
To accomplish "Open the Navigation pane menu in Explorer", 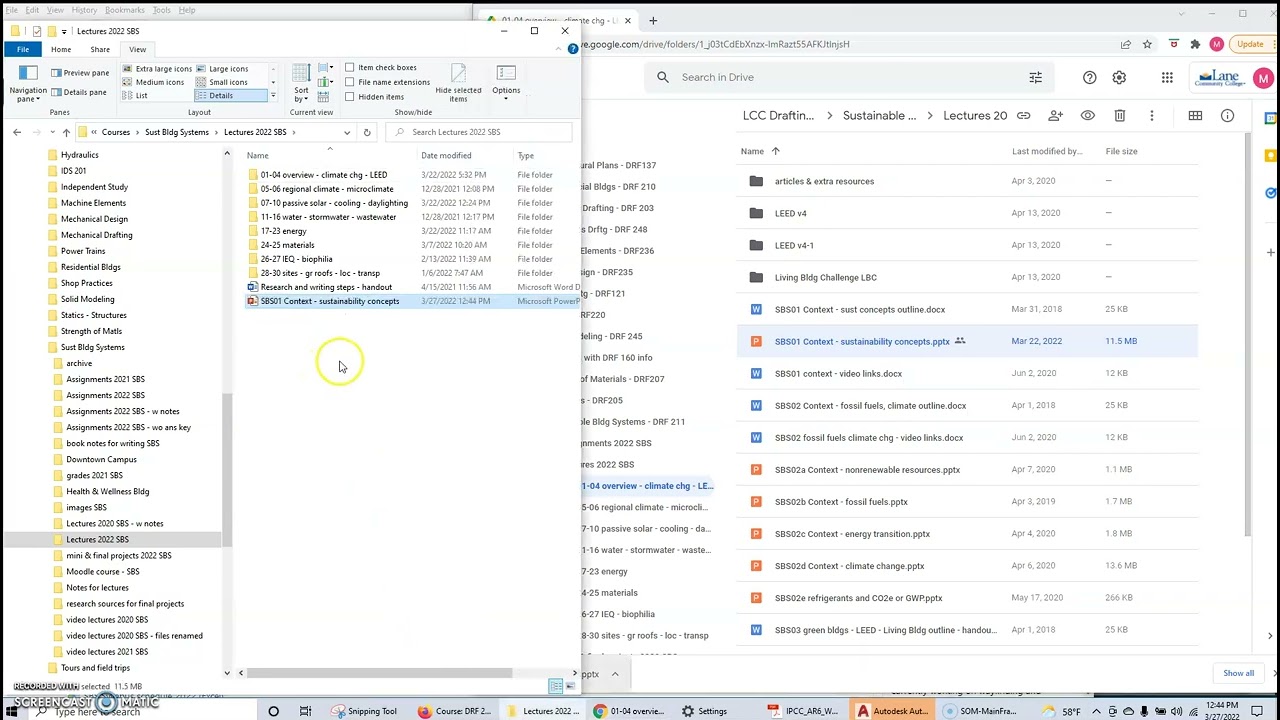I will pyautogui.click(x=27, y=84).
